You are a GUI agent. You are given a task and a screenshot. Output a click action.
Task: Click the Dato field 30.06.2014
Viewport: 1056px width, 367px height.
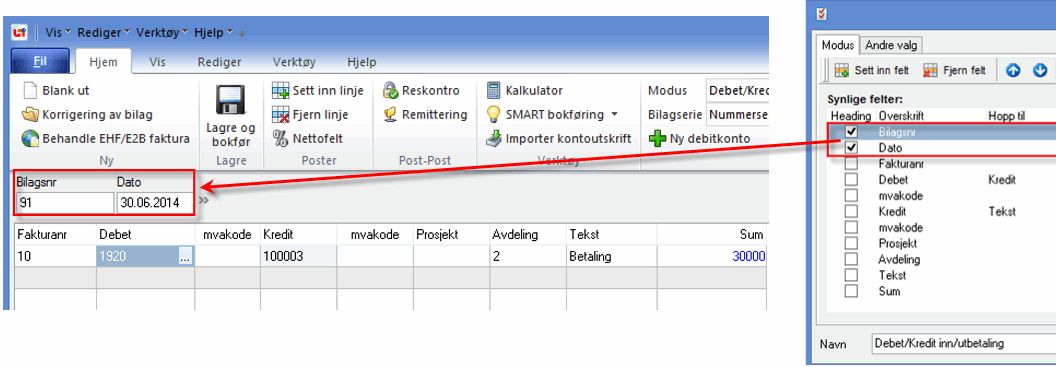pyautogui.click(x=154, y=203)
